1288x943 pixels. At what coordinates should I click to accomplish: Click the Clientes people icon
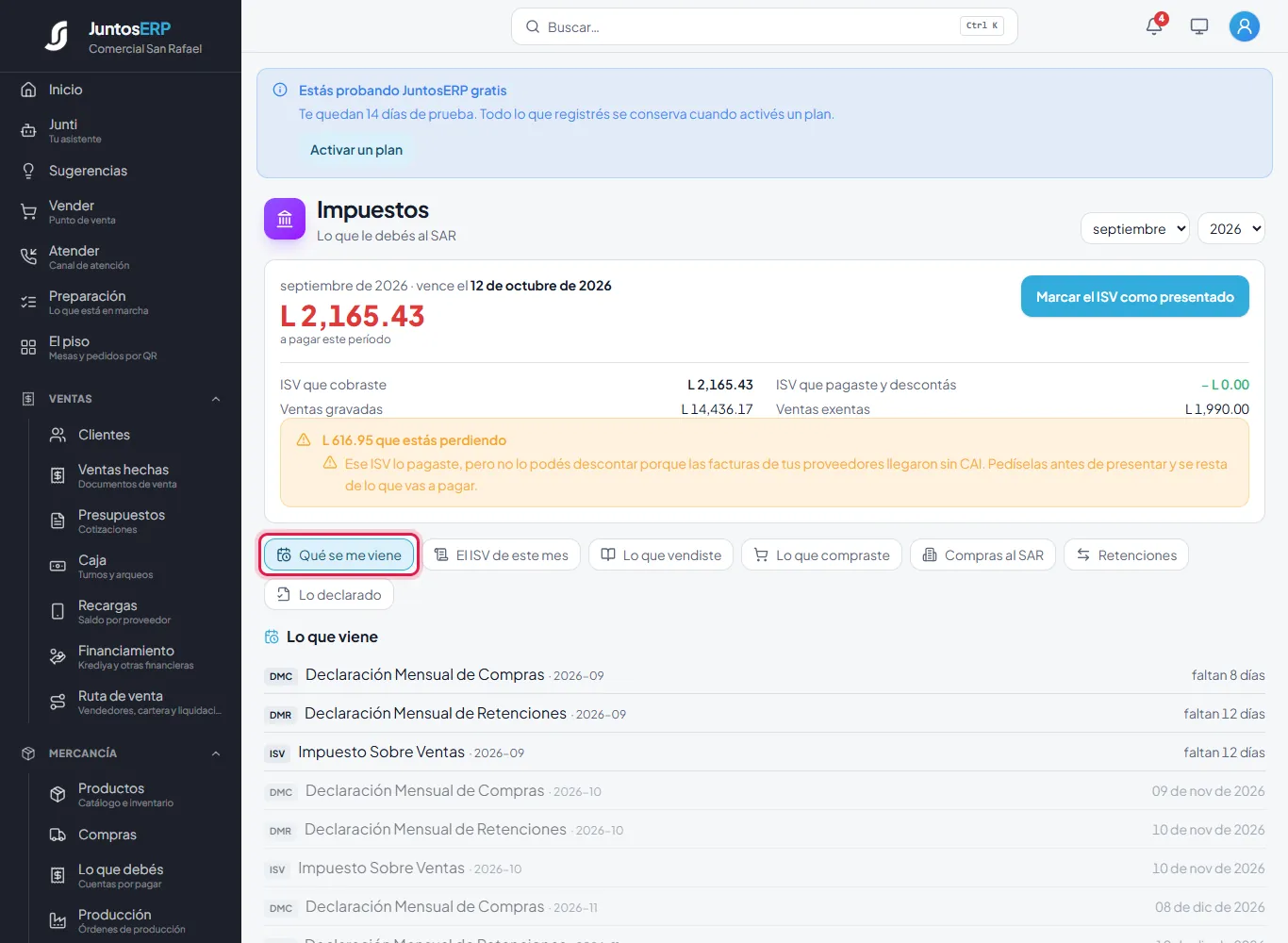pos(58,435)
